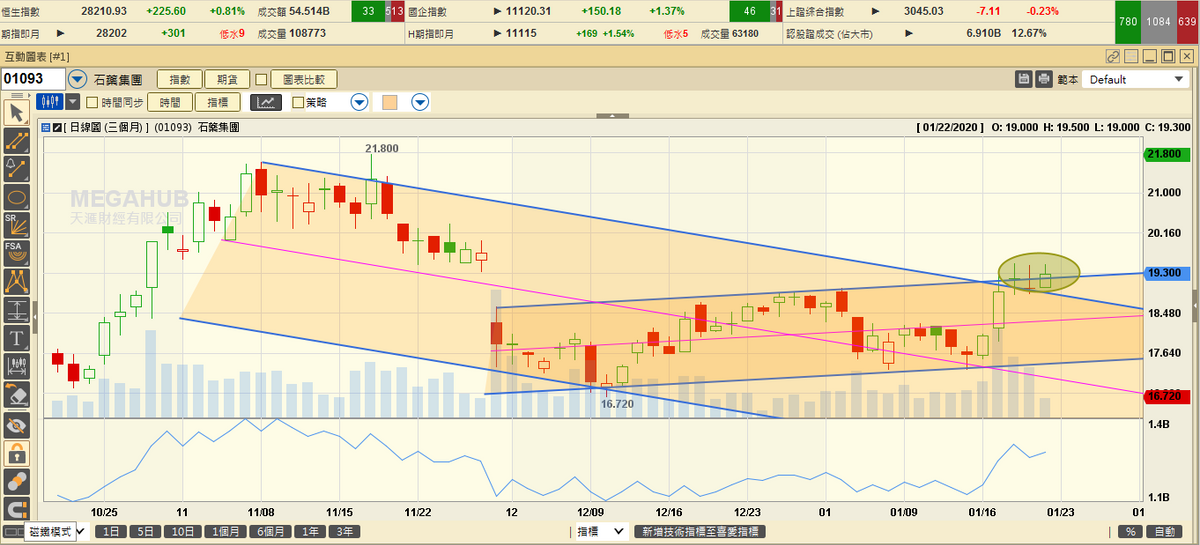Image resolution: width=1200 pixels, height=545 pixels.
Task: Click the orange color swatch
Action: pyautogui.click(x=390, y=102)
